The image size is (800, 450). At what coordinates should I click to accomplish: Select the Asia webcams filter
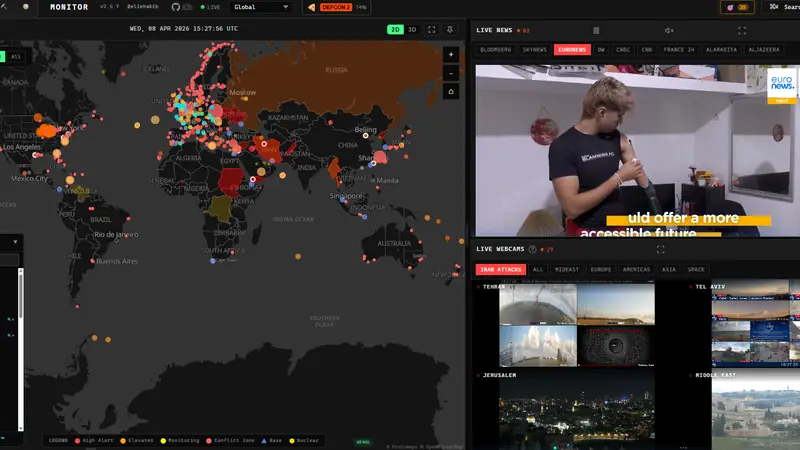click(668, 269)
